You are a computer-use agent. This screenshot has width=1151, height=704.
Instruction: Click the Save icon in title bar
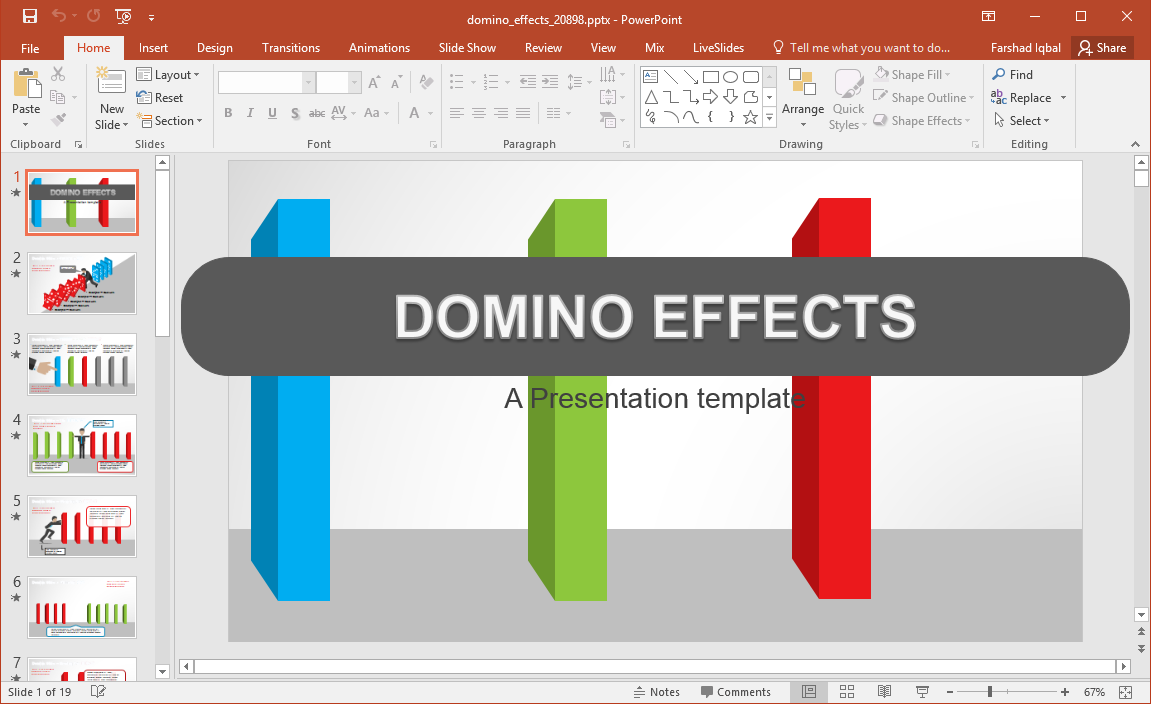click(30, 16)
